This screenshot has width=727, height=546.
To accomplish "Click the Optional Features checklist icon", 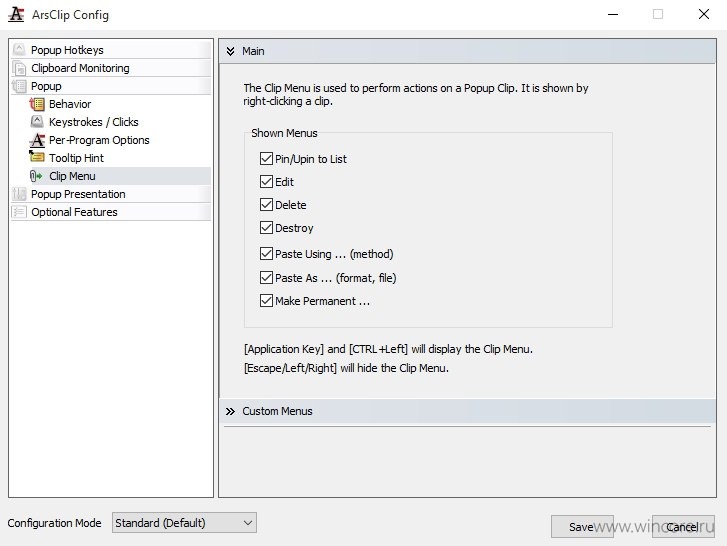I will [x=19, y=212].
